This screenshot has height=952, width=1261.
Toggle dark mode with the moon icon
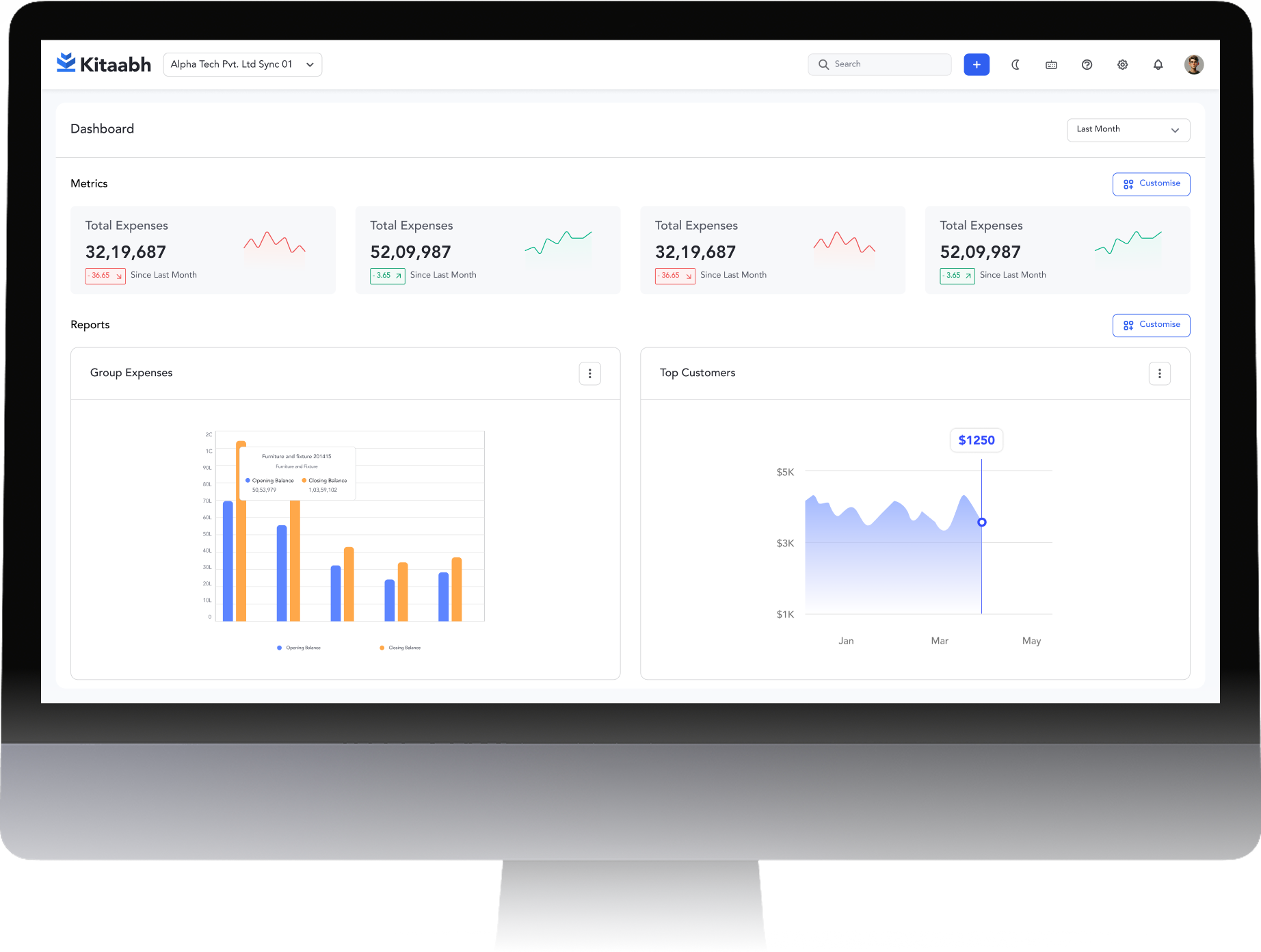[1016, 64]
